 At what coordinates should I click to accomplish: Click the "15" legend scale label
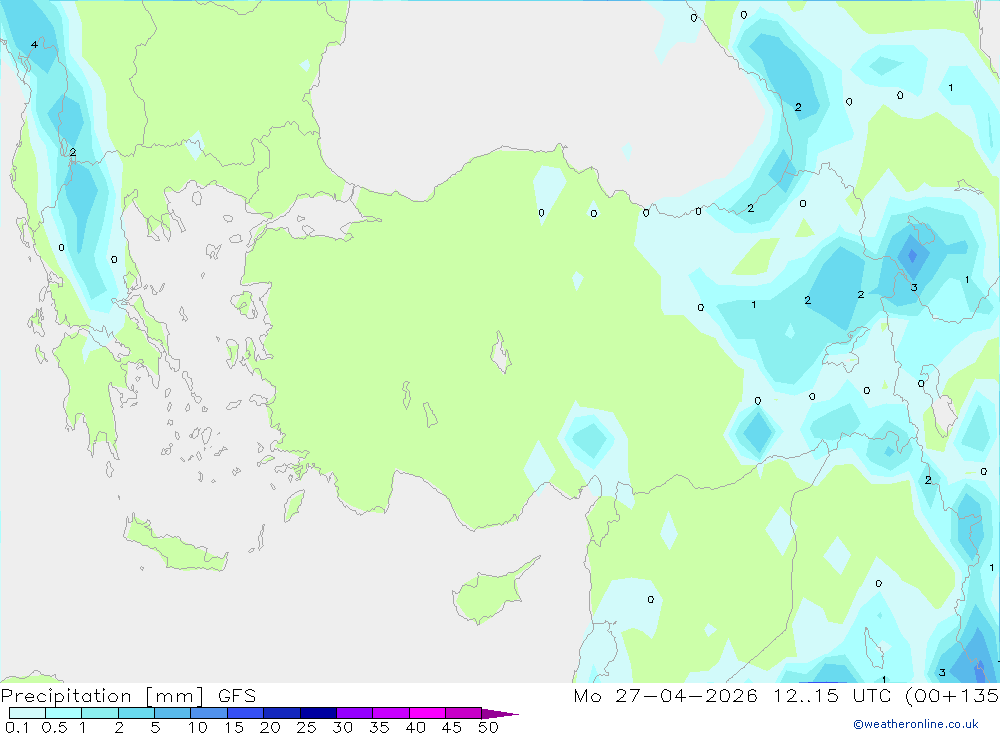[234, 727]
